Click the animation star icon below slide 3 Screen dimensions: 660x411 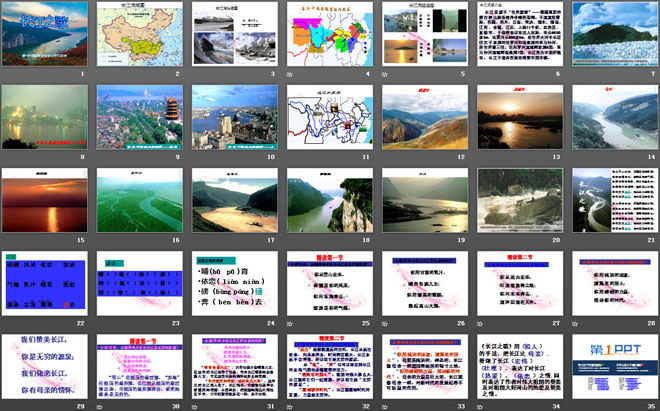pyautogui.click(x=196, y=74)
